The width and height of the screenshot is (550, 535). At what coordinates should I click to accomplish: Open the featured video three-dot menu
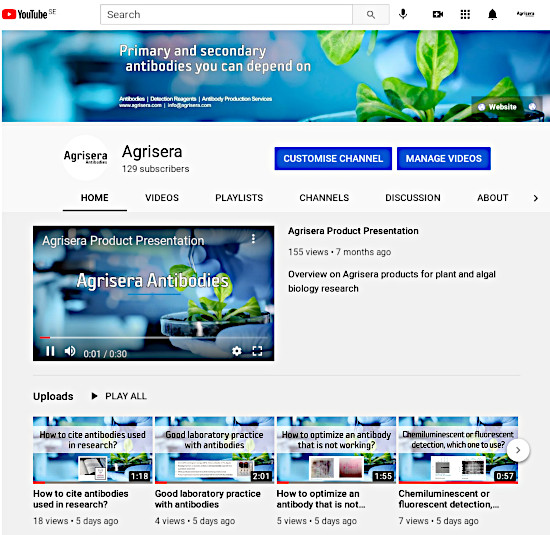[x=253, y=239]
